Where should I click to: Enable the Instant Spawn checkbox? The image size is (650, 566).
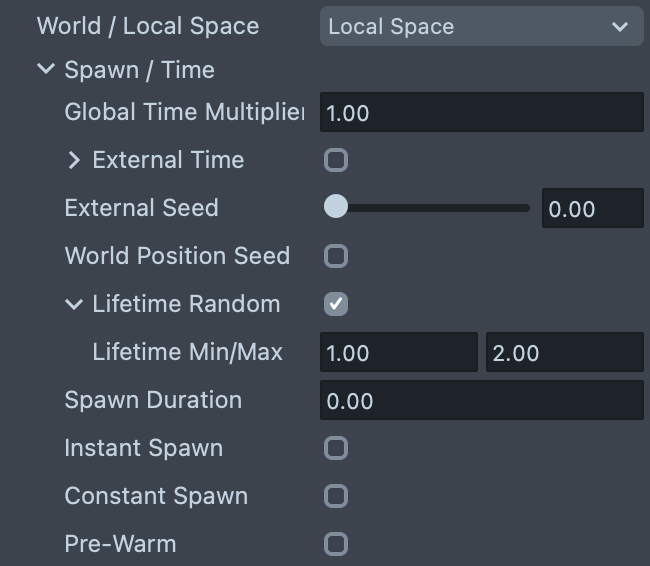336,448
